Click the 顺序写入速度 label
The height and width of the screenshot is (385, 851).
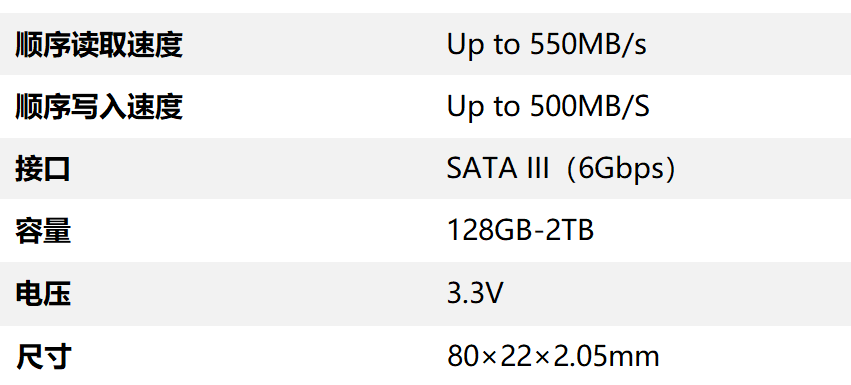(99, 107)
